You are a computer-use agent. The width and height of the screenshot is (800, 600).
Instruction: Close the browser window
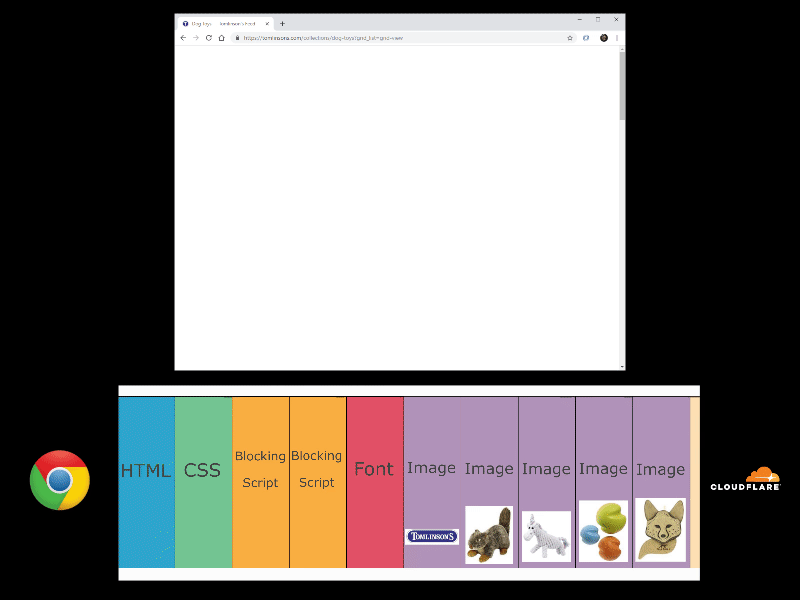616,19
